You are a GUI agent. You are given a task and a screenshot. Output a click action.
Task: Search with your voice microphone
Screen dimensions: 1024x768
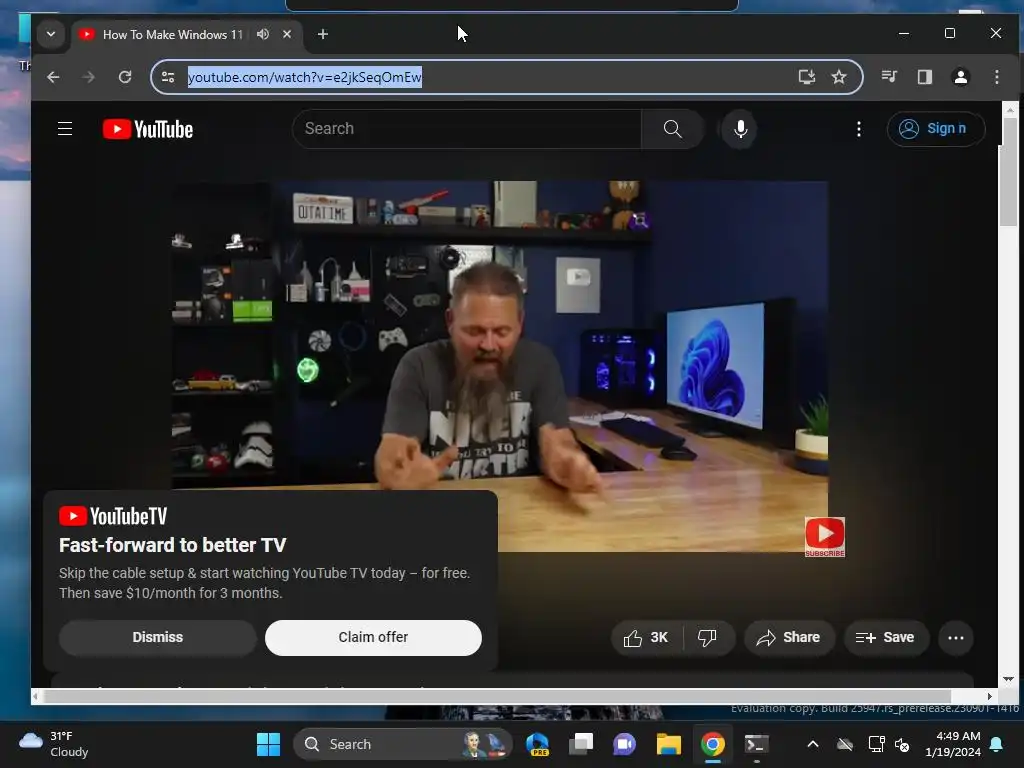(x=740, y=129)
